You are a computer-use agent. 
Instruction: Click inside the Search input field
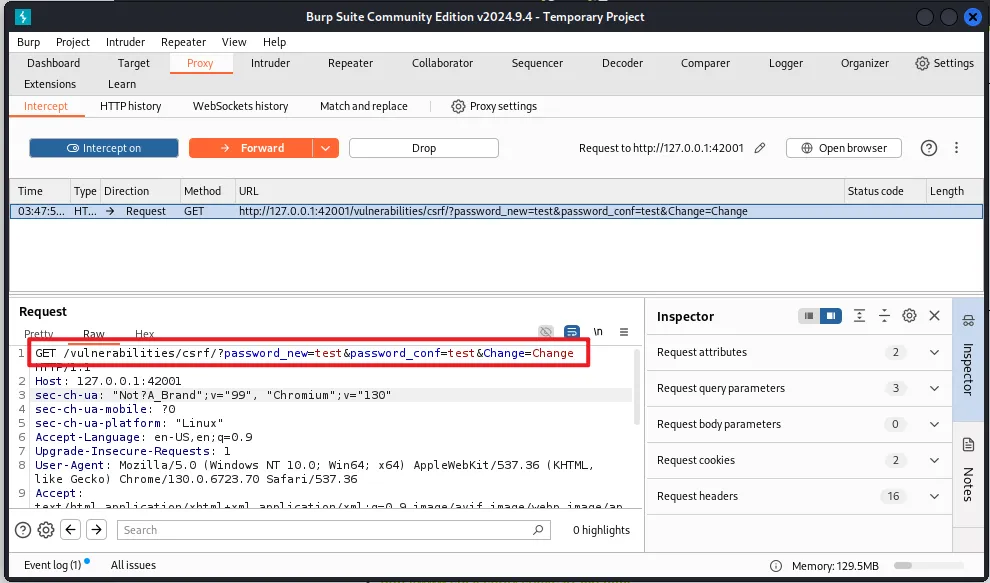tap(333, 530)
